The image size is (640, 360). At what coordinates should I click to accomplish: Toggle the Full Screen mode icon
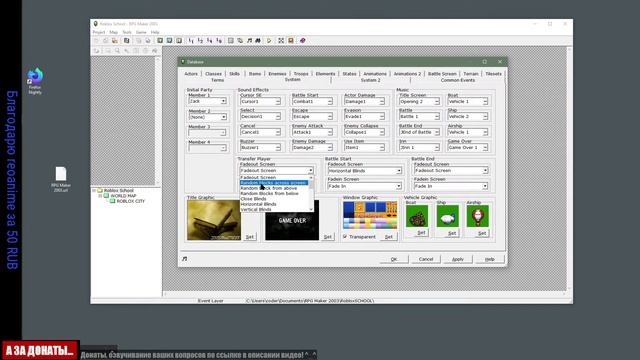coord(281,40)
